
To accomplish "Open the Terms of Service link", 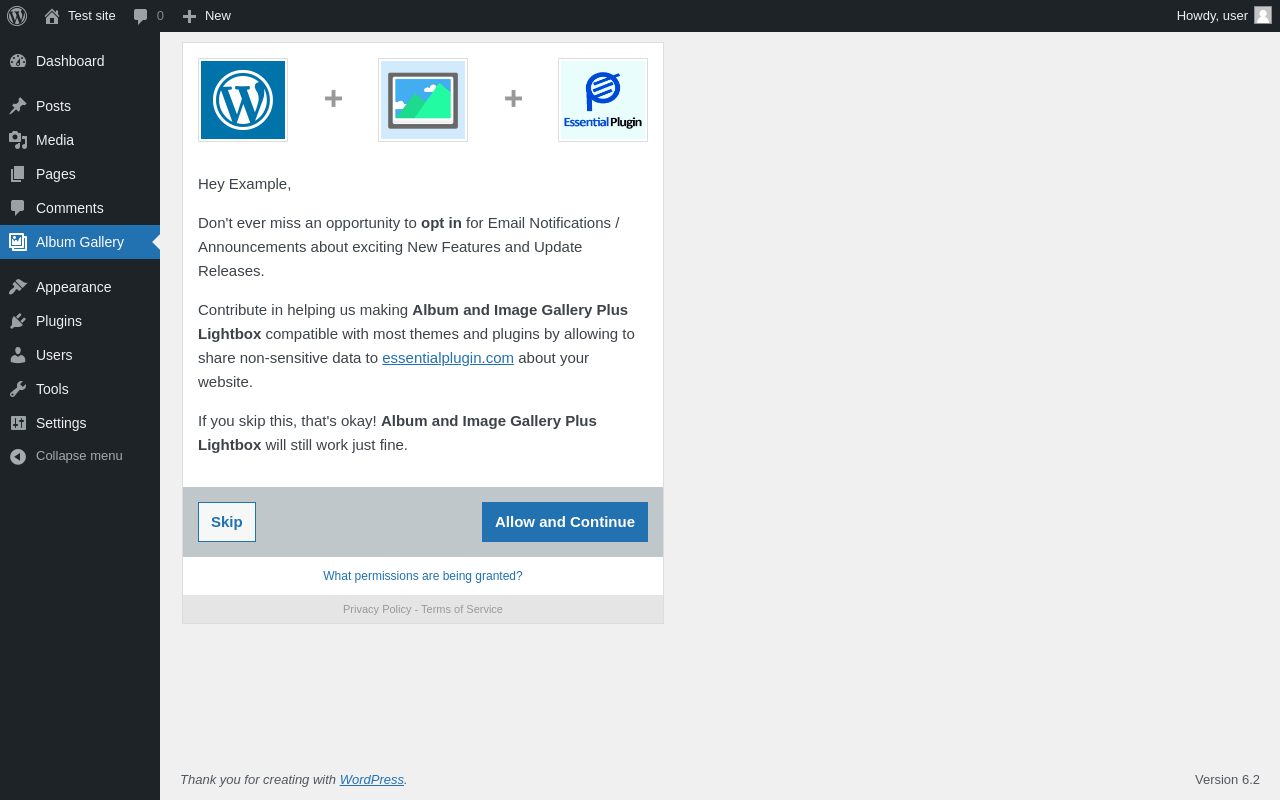I will tap(462, 609).
